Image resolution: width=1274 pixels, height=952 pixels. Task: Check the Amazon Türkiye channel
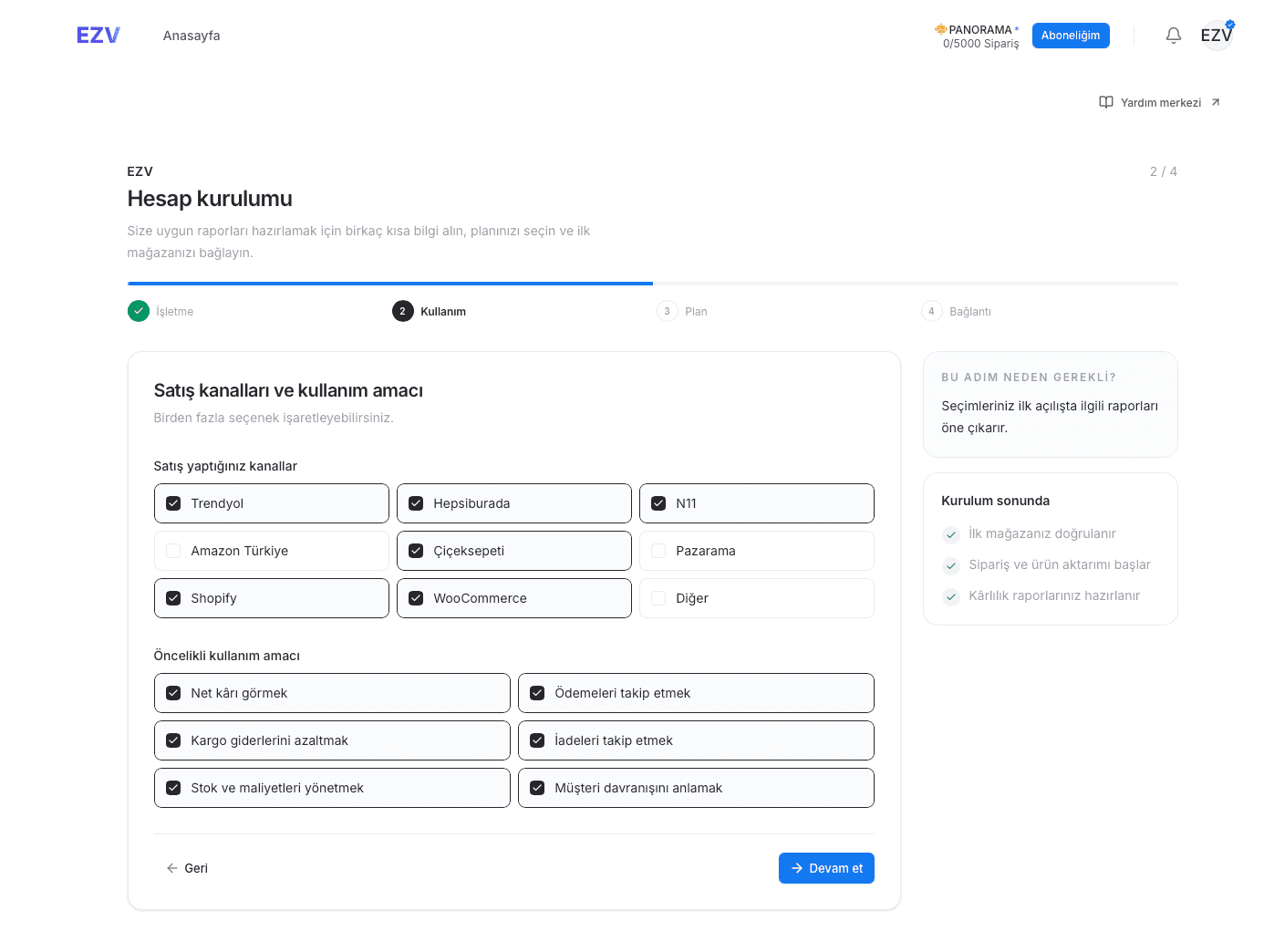(x=272, y=551)
